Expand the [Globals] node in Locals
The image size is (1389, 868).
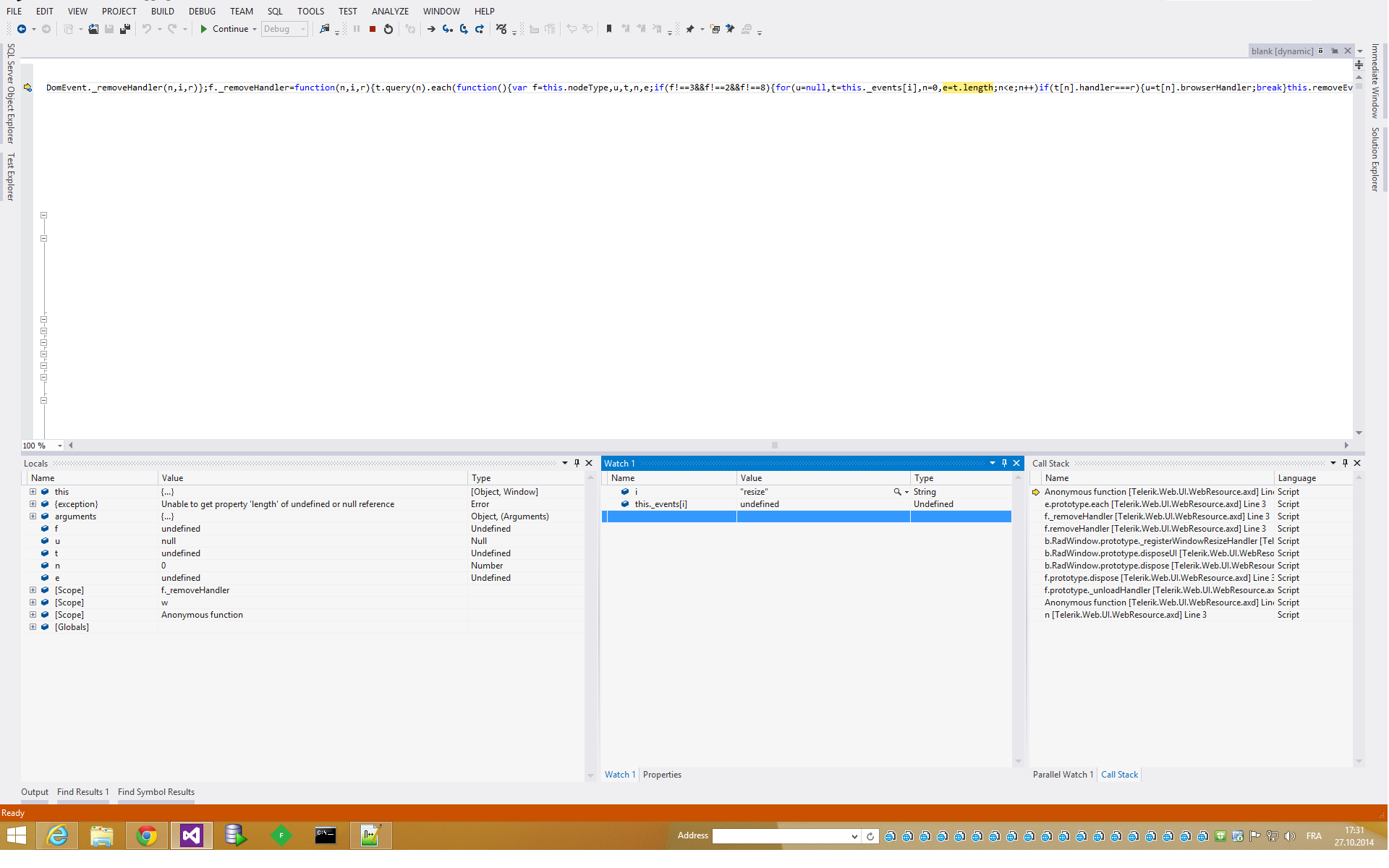pos(33,627)
